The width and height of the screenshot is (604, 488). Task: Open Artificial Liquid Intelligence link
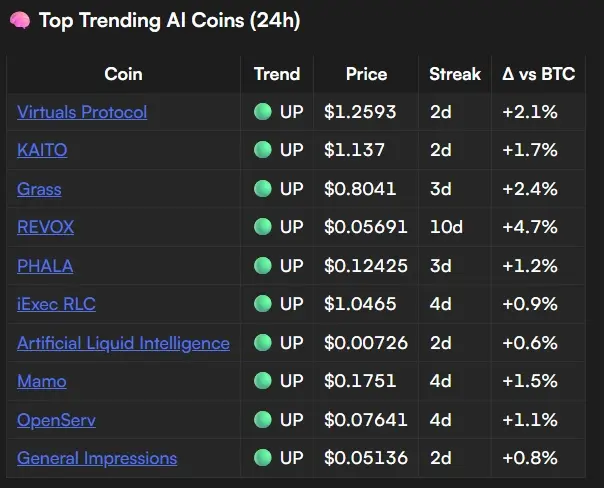tap(123, 343)
